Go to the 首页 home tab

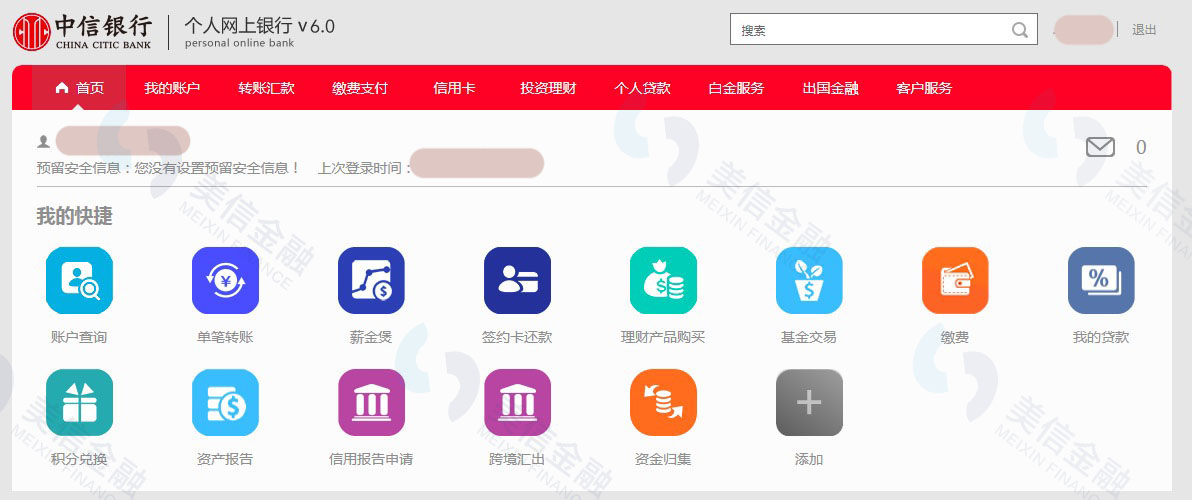[79, 88]
